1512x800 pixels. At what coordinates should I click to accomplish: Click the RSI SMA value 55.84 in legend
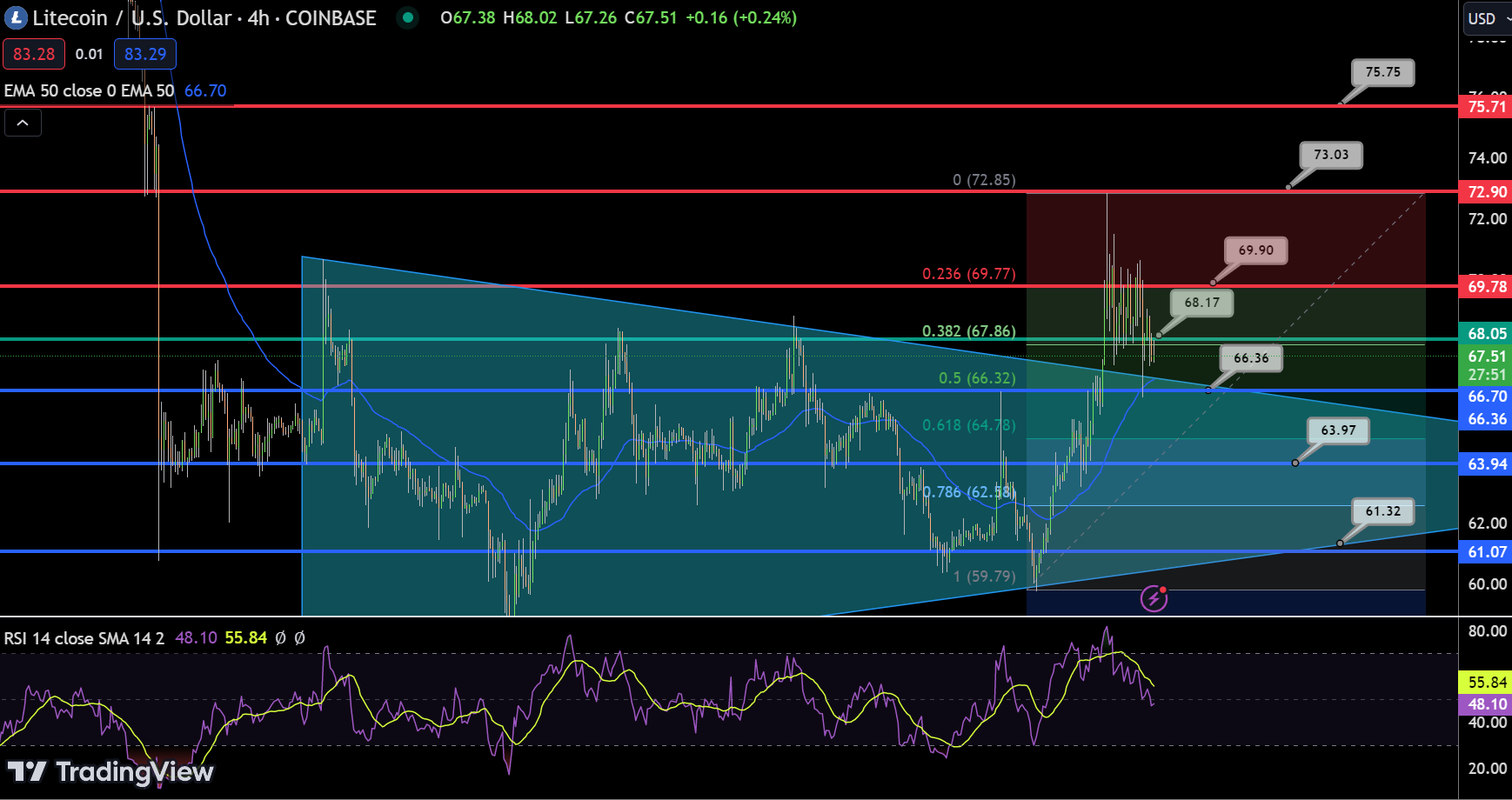click(246, 638)
